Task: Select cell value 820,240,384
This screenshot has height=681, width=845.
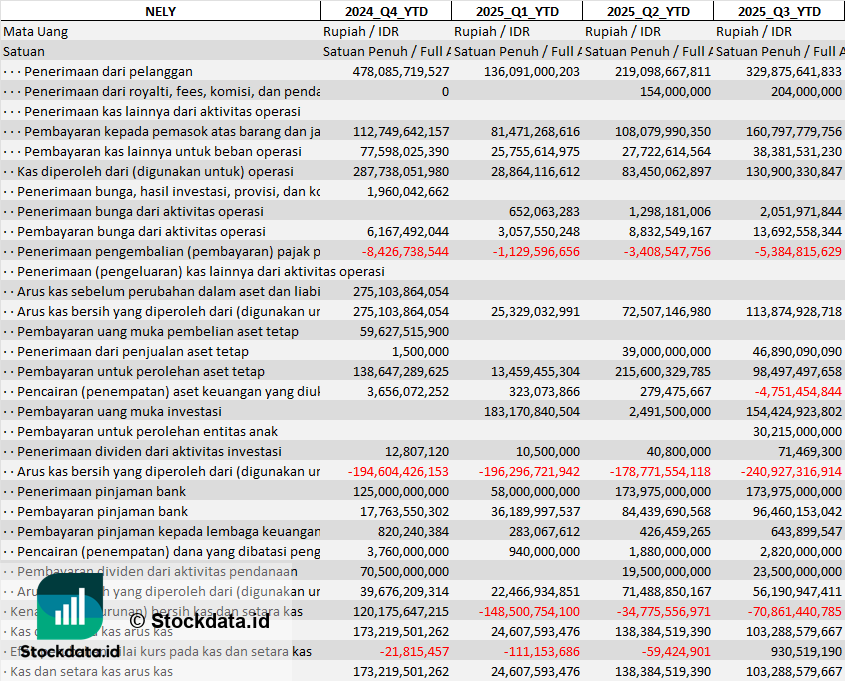Action: pos(413,530)
